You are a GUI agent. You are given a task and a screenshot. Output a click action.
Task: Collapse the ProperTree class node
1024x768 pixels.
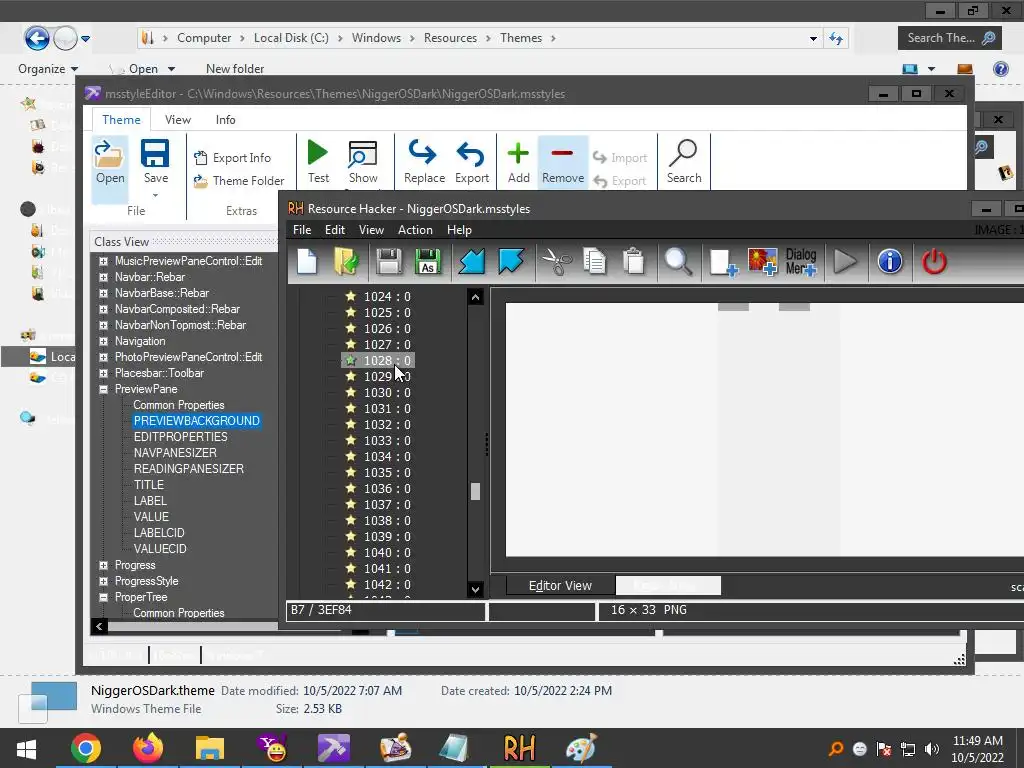[x=103, y=597]
